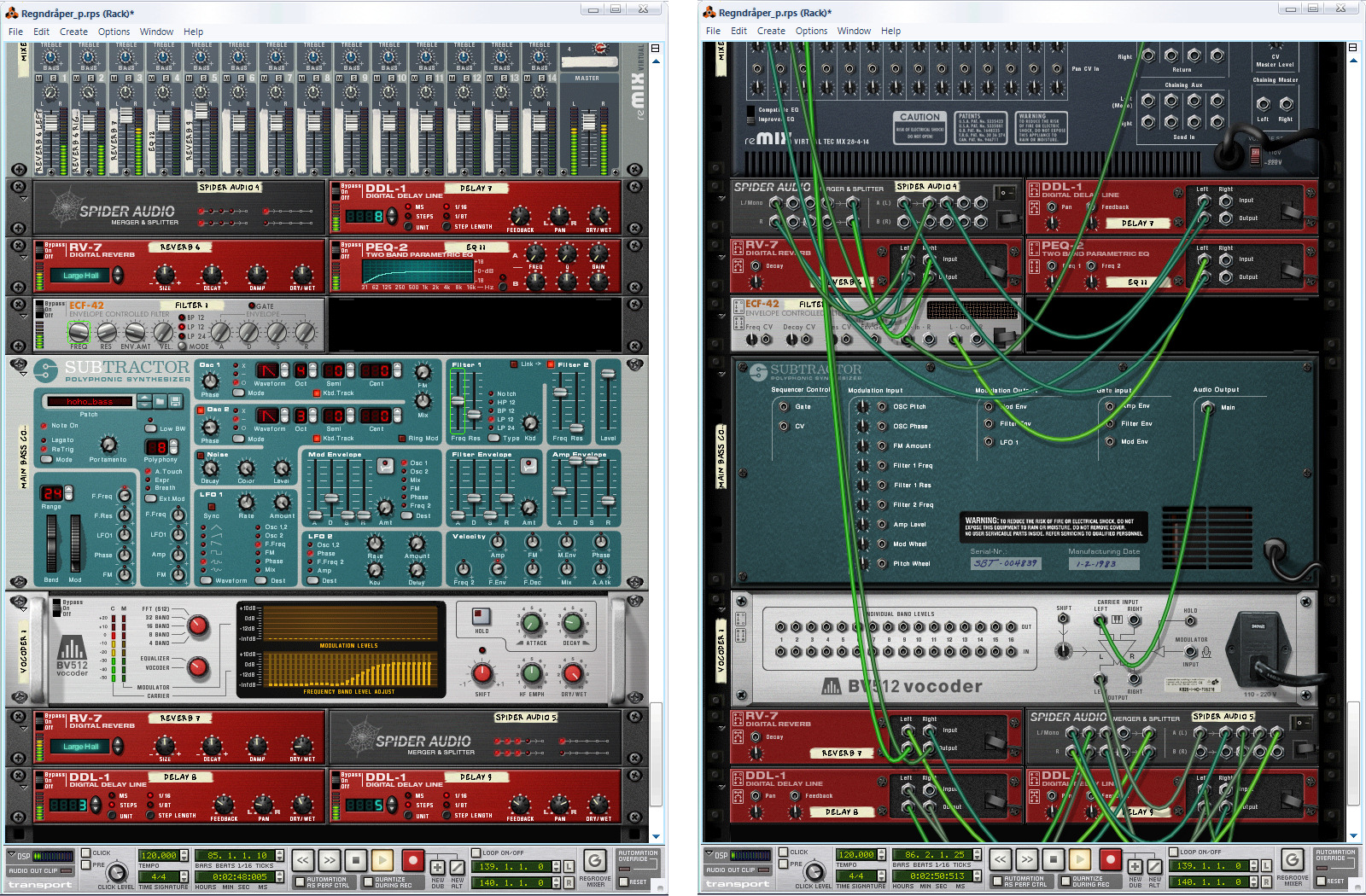
Task: Open Edit menu in right window
Action: 738,31
